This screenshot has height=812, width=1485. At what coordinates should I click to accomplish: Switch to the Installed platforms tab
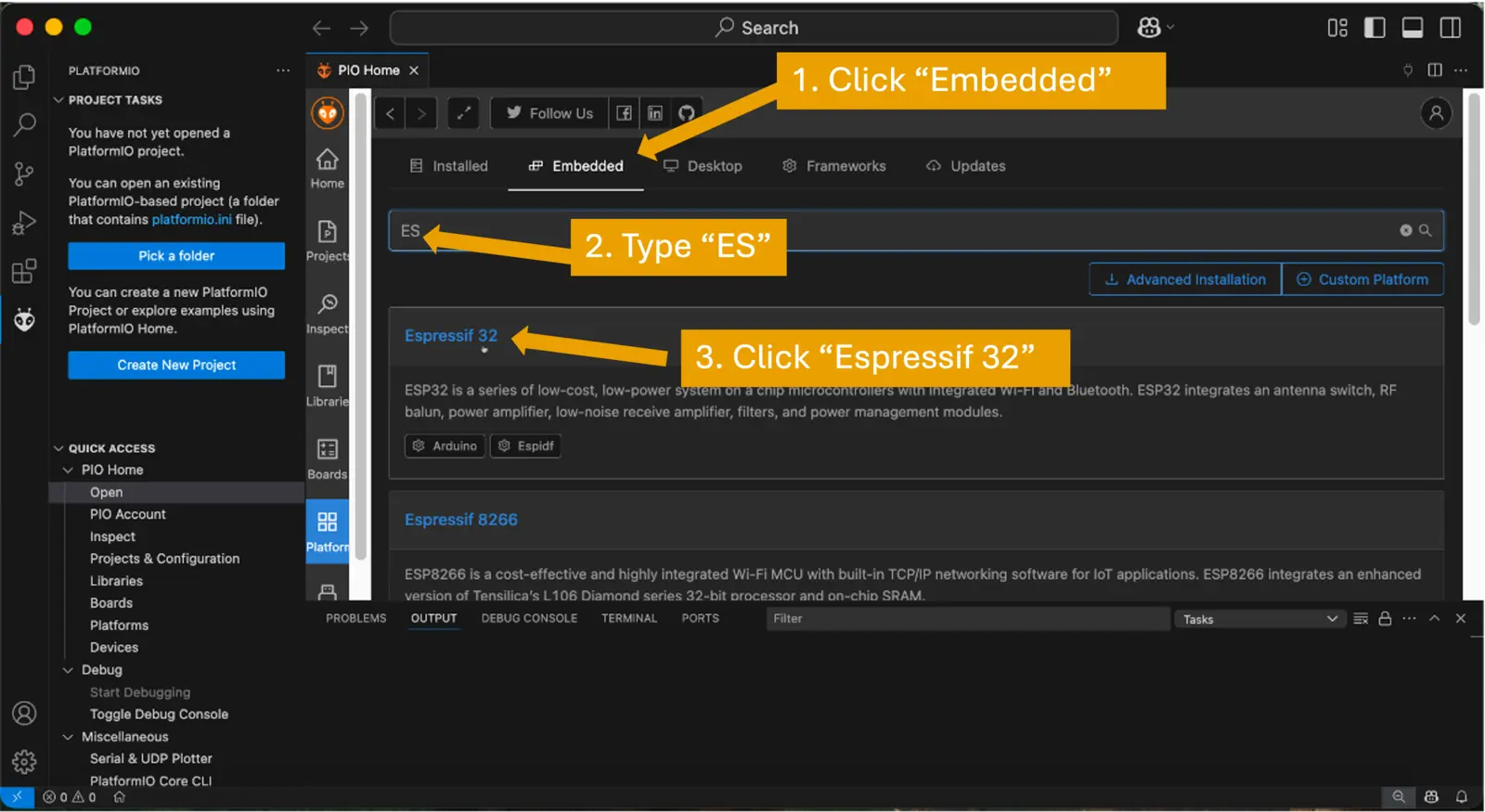pos(449,166)
